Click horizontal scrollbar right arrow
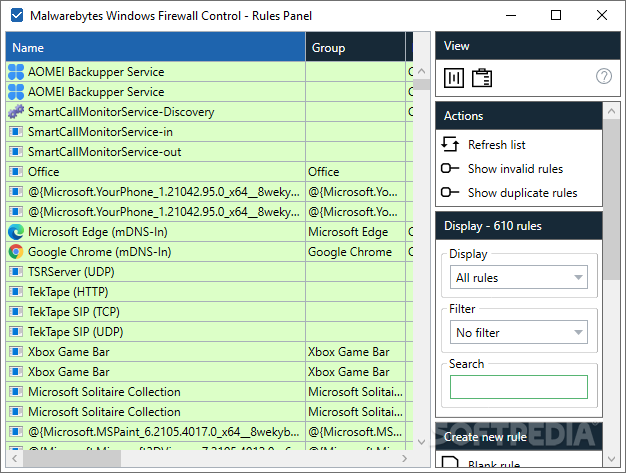 [x=404, y=458]
